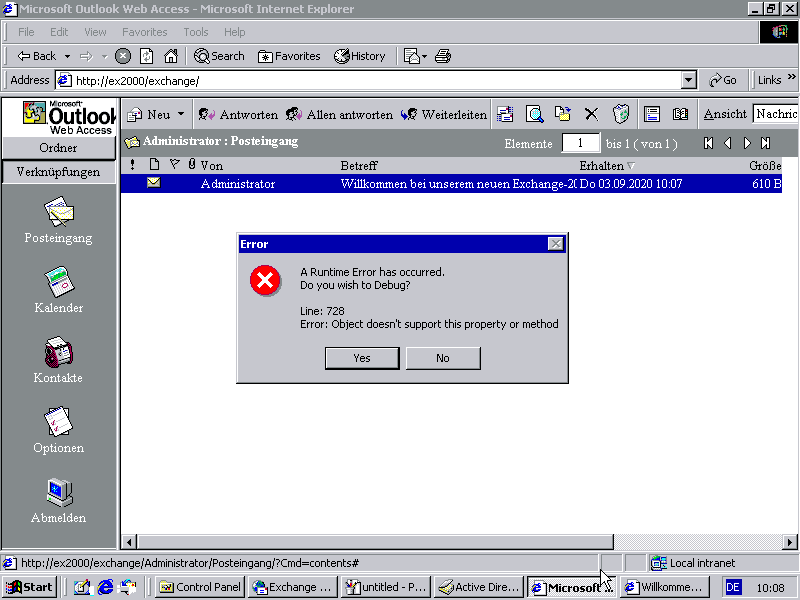Open the Posteingang inbox shortcut icon
The width and height of the screenshot is (800, 600).
tap(59, 212)
